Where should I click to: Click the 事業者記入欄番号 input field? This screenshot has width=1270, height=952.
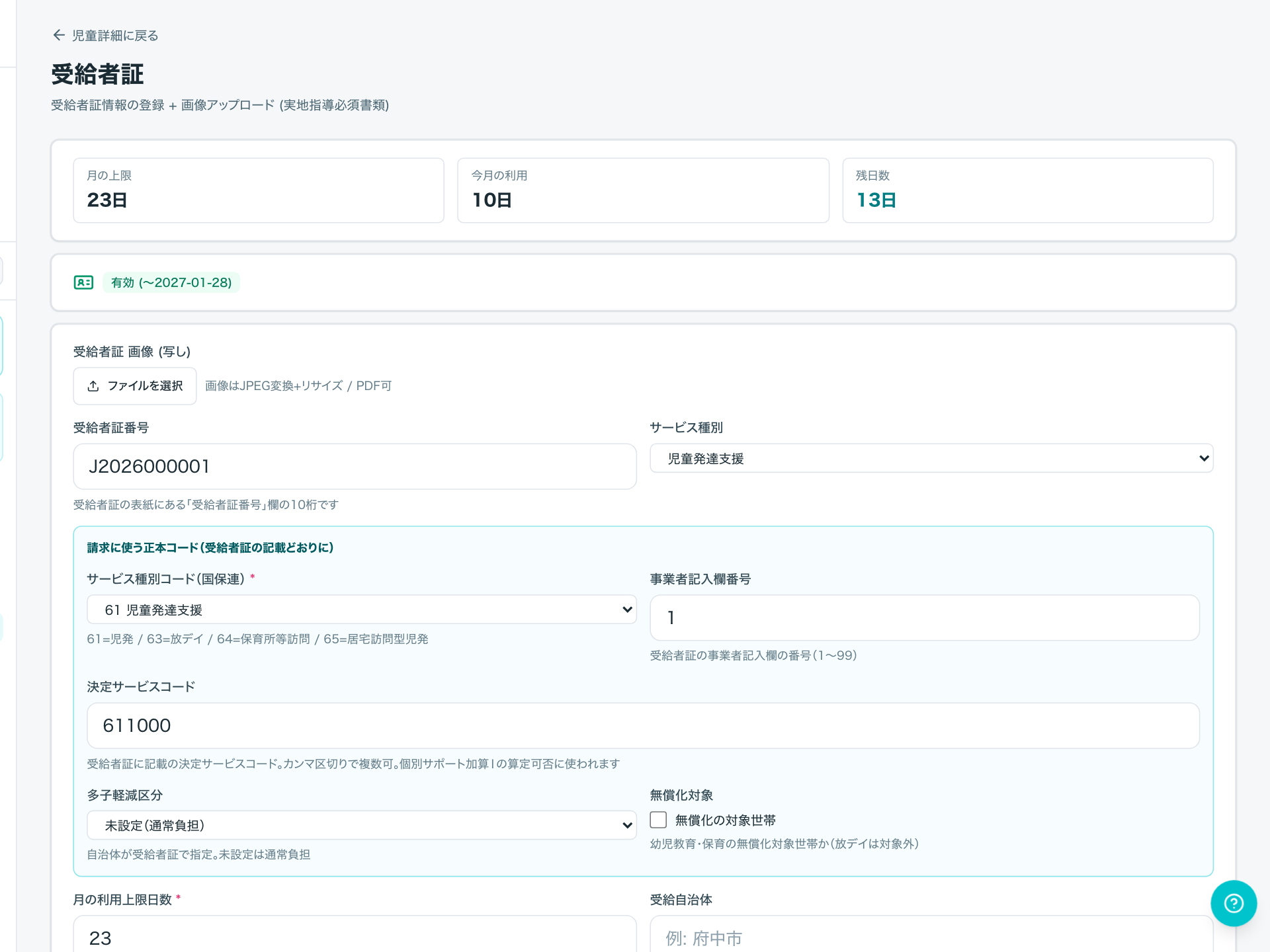point(925,617)
